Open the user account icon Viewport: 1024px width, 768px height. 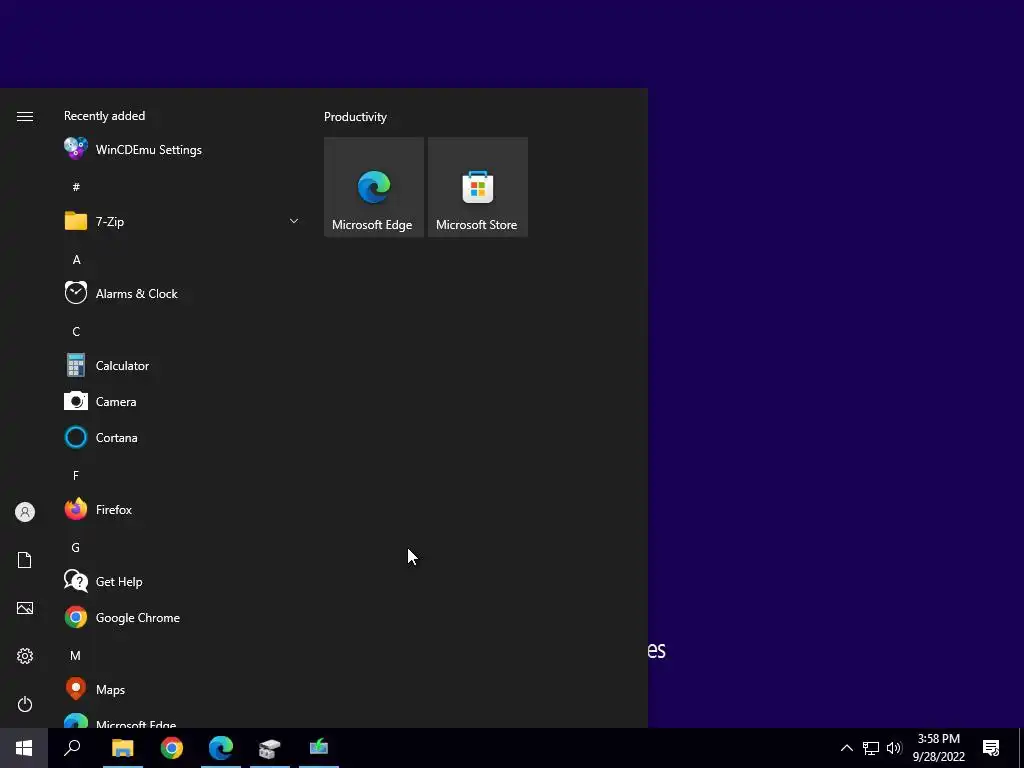(25, 512)
